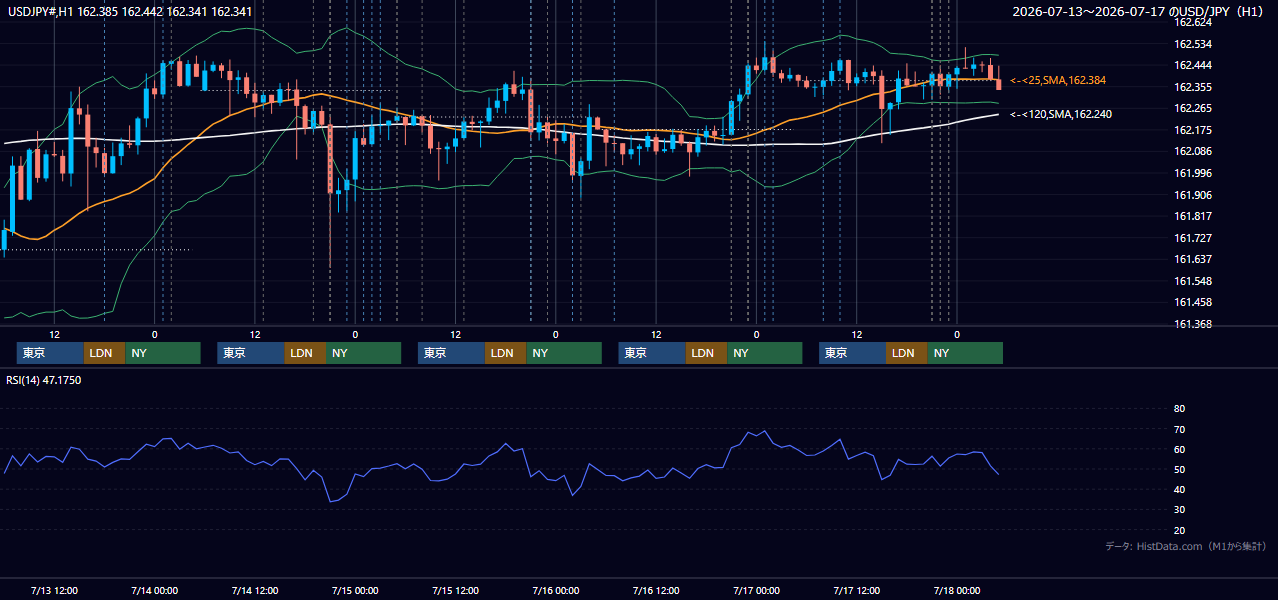The image size is (1278, 600).
Task: Select the 7/16 00:00 time axis label
Action: click(x=555, y=590)
